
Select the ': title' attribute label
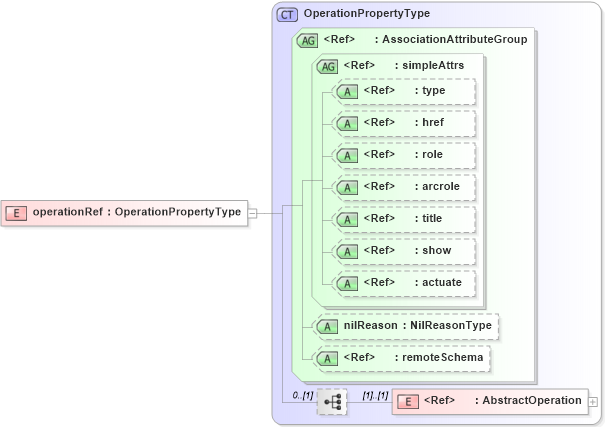pos(428,218)
